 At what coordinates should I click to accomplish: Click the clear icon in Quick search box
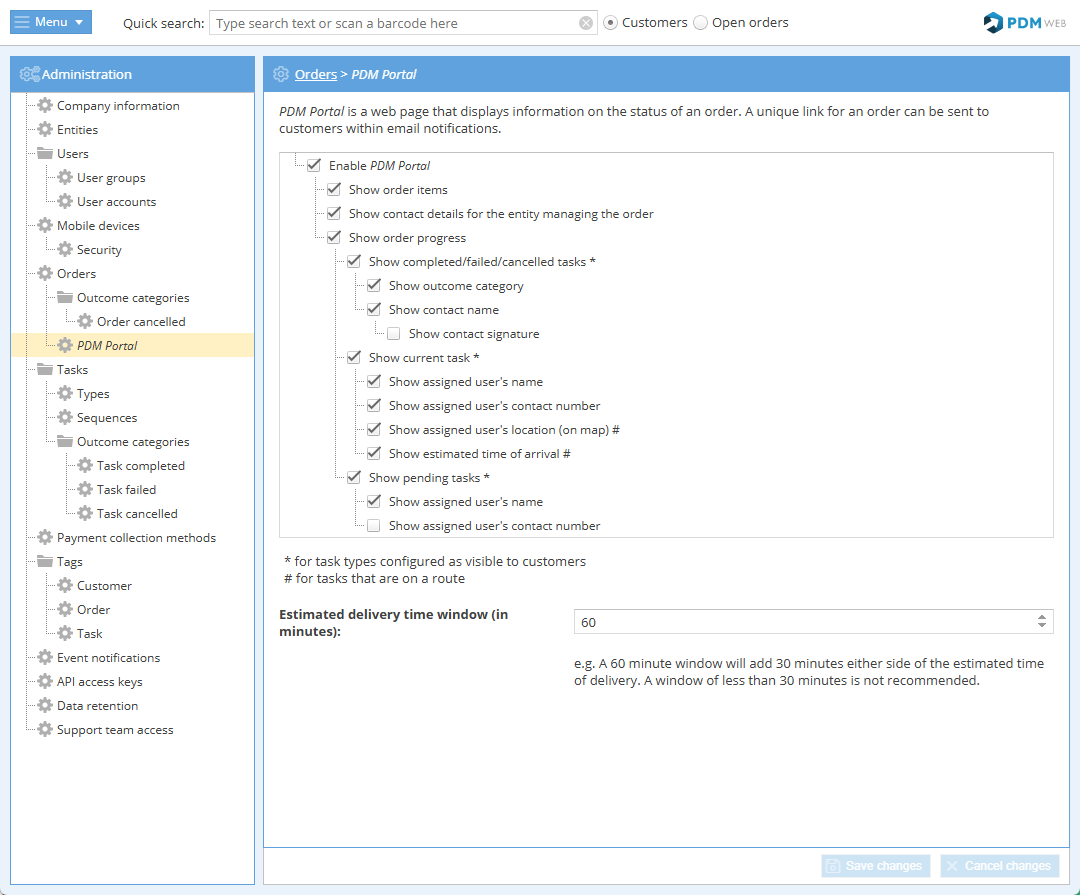tap(586, 23)
